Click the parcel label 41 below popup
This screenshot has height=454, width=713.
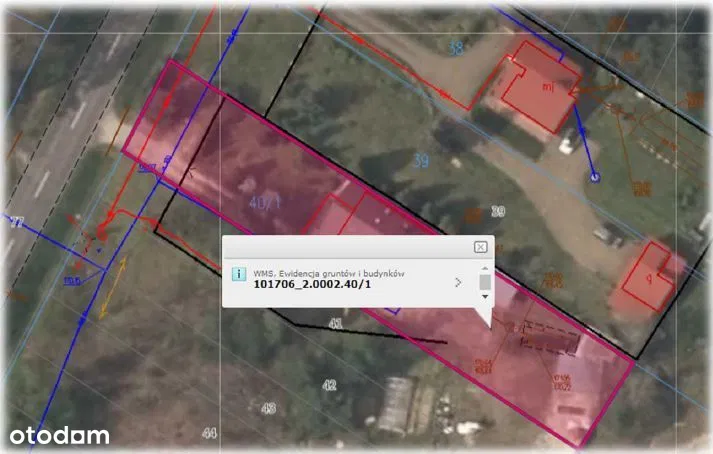(335, 324)
